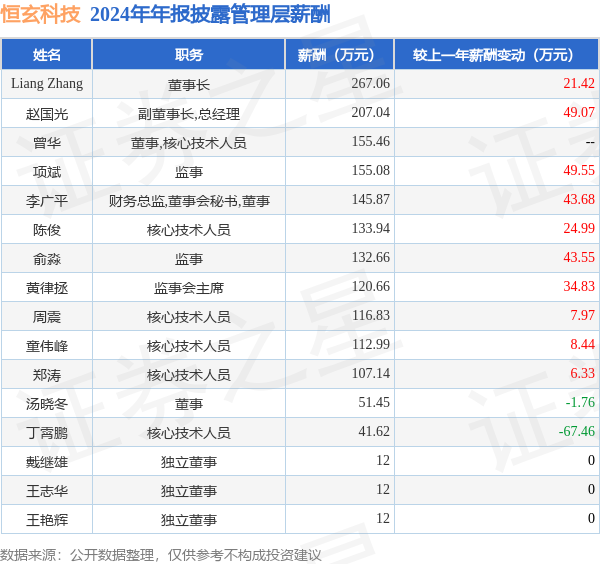Click the change value 8.44

pos(582,344)
